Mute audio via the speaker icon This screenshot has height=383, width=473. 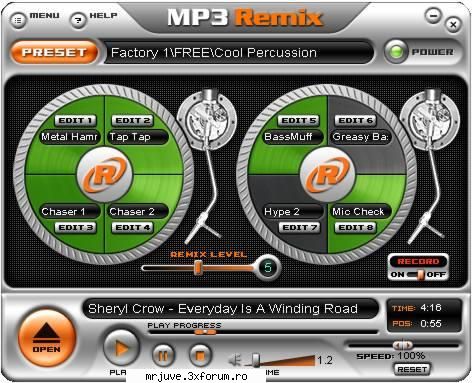[x=235, y=360]
